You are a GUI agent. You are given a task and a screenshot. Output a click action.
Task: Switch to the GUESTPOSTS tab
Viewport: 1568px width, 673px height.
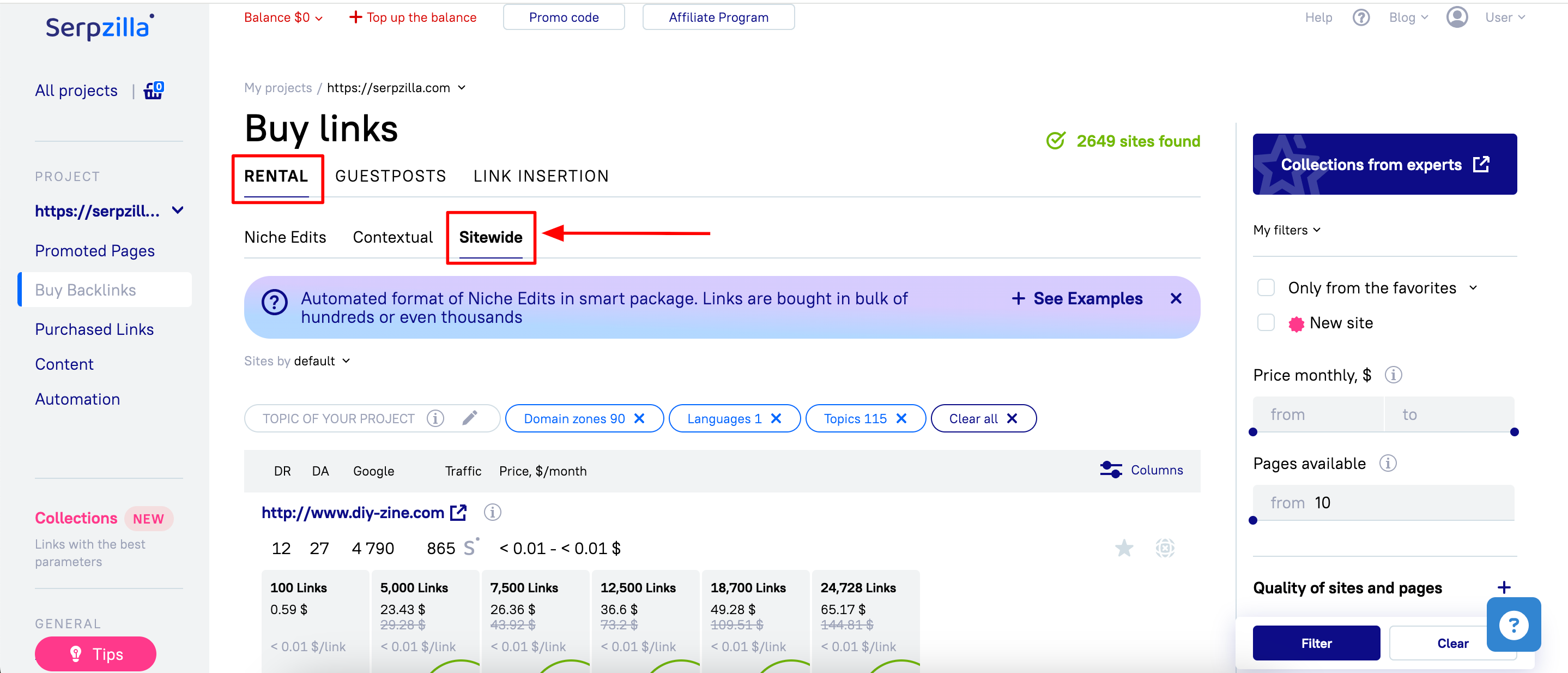(x=390, y=176)
